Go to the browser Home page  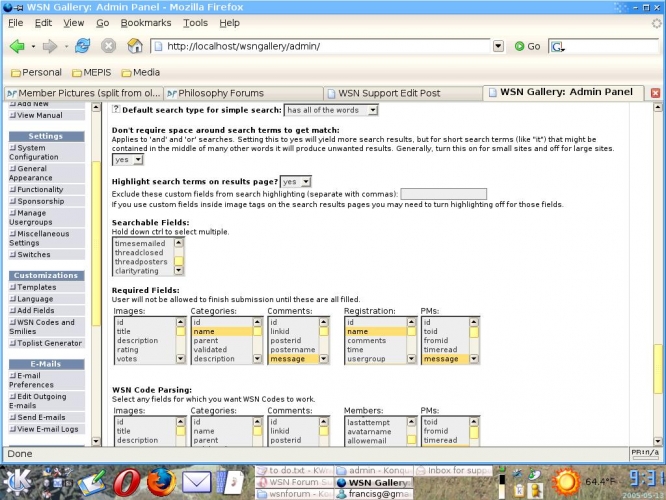point(134,46)
